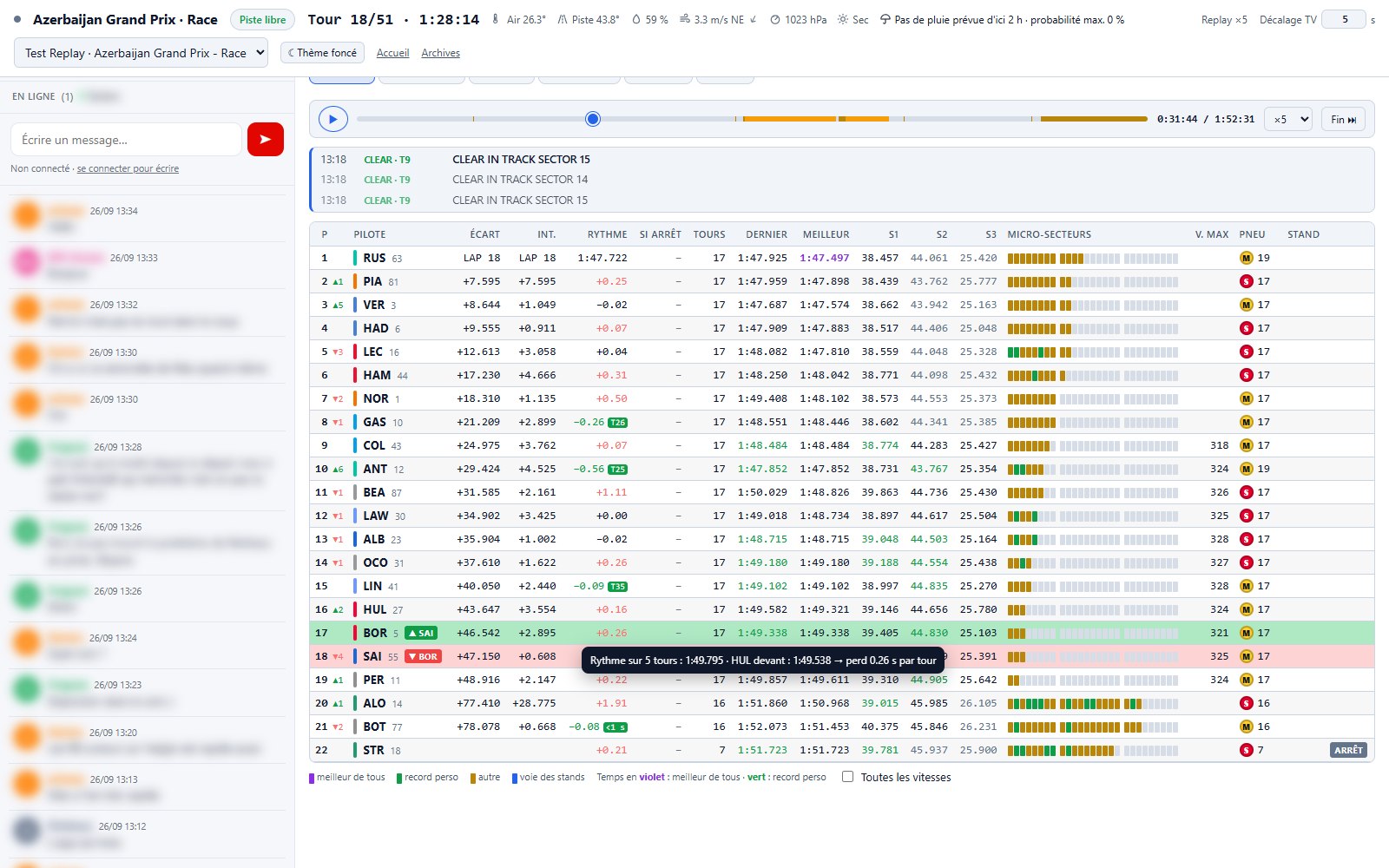Viewport: 1389px width, 868px height.
Task: Focus the Écrire un message input field
Action: pos(127,139)
